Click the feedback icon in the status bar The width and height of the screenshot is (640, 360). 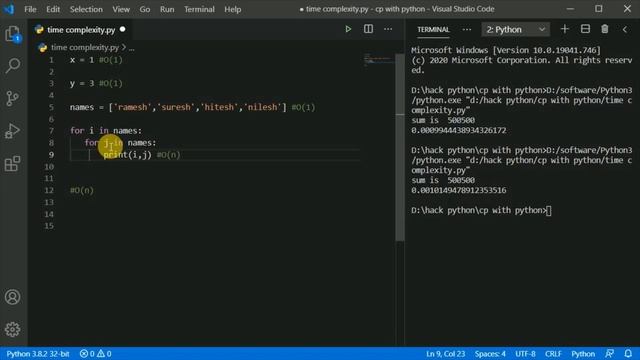[x=609, y=353]
